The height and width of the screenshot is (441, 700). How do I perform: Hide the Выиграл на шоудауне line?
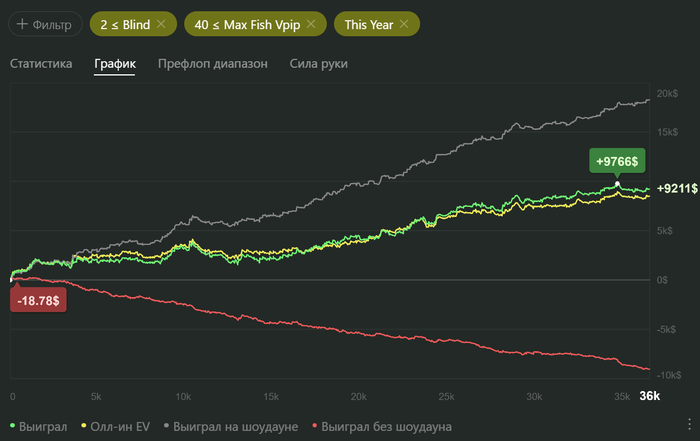pos(235,427)
